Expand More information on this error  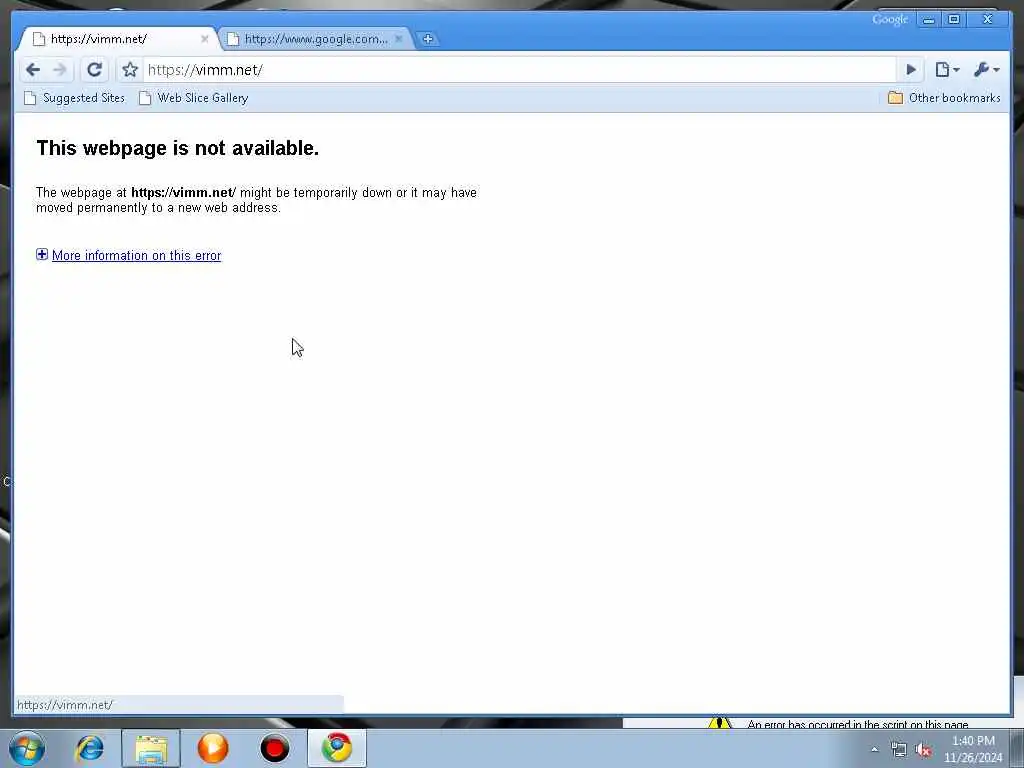[136, 255]
